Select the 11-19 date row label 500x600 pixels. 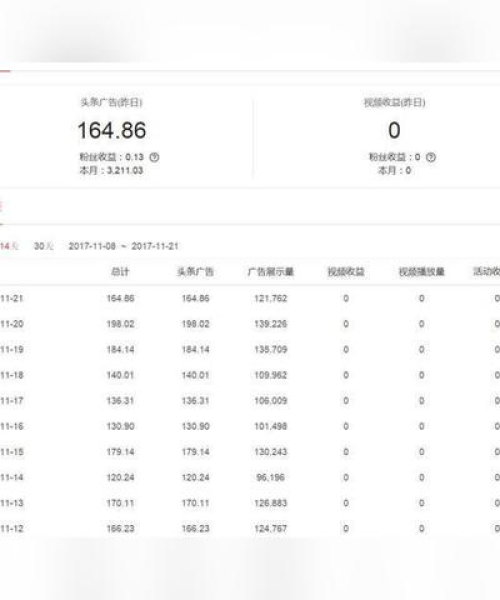click(x=12, y=350)
